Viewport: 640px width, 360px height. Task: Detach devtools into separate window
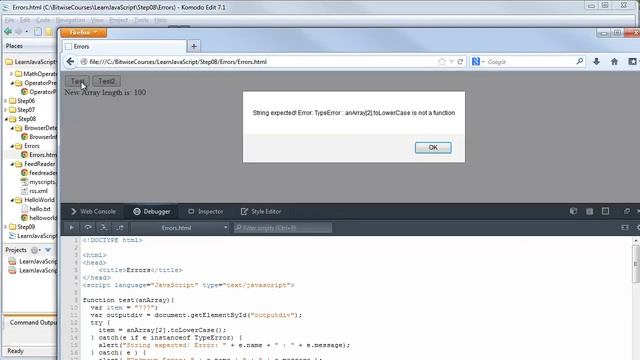pos(627,211)
